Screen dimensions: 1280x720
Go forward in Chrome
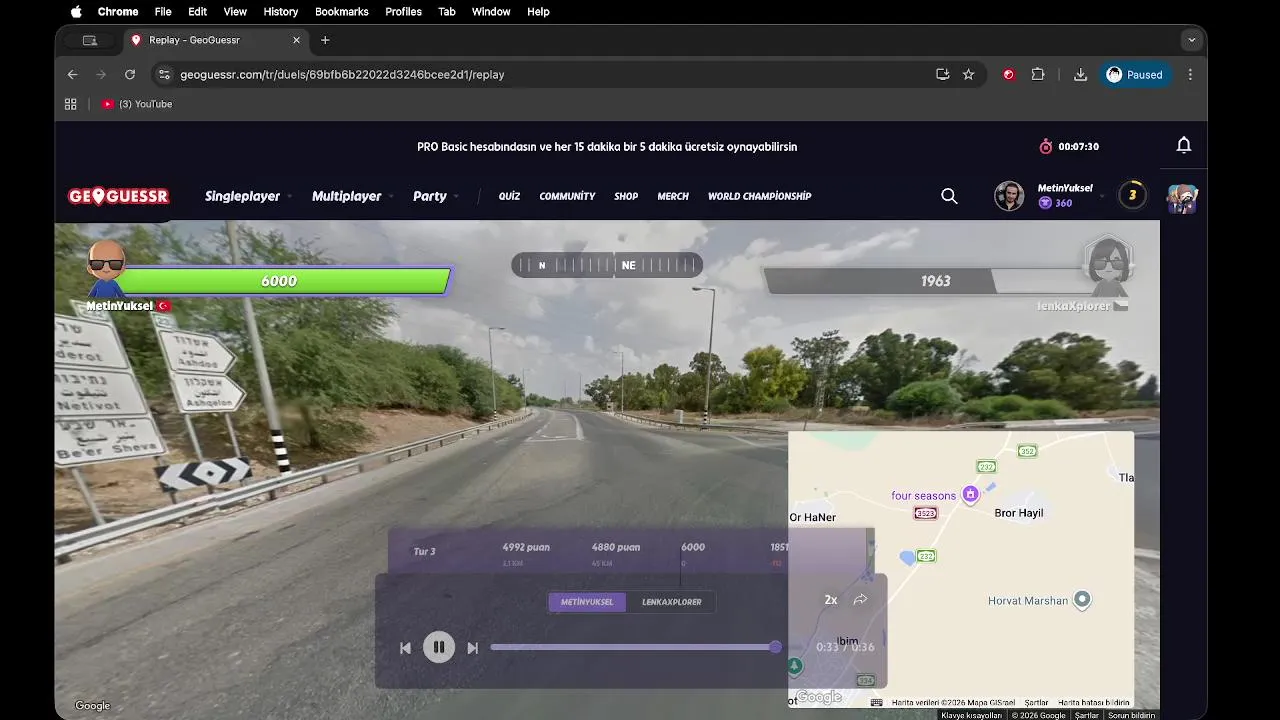pyautogui.click(x=100, y=74)
